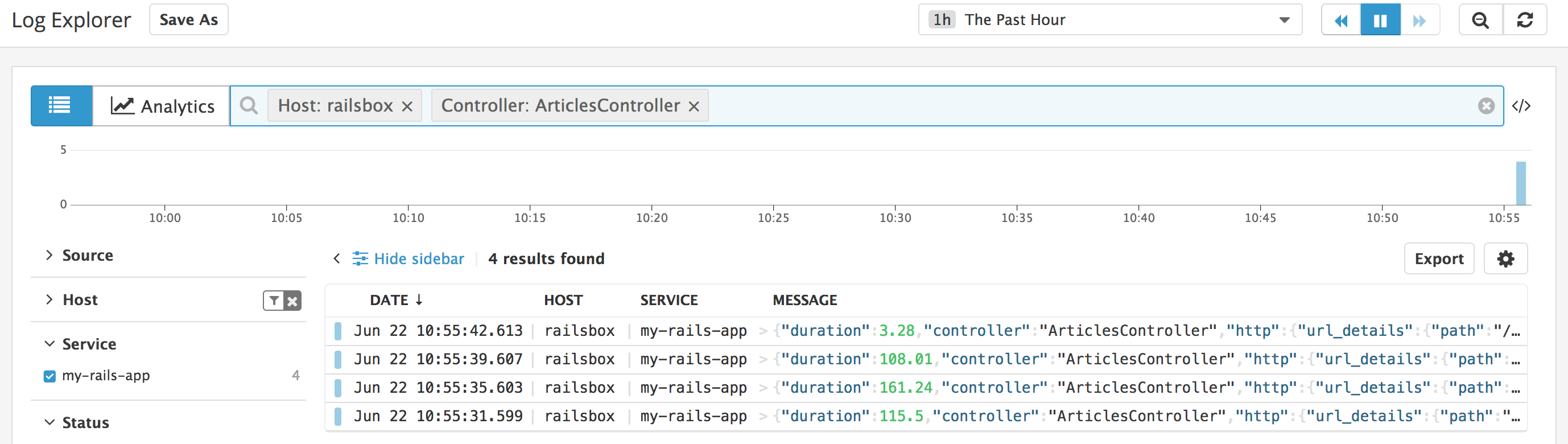Click the SERVICE column header
1568x444 pixels.
click(669, 300)
